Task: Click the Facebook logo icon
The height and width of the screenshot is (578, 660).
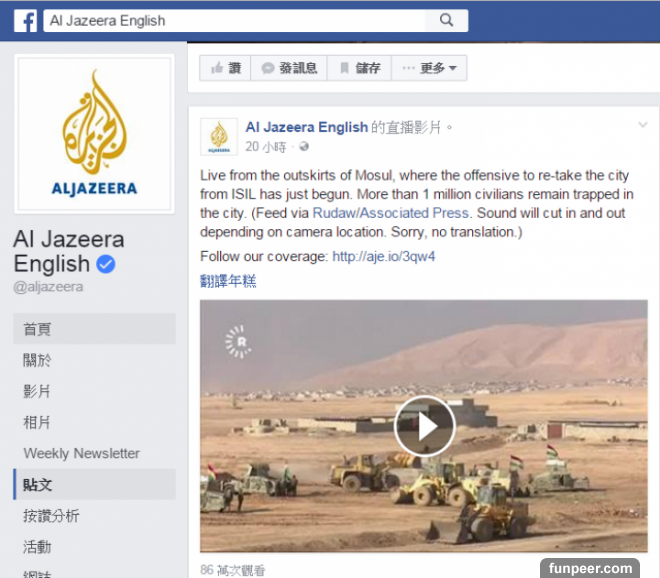Action: [25, 21]
